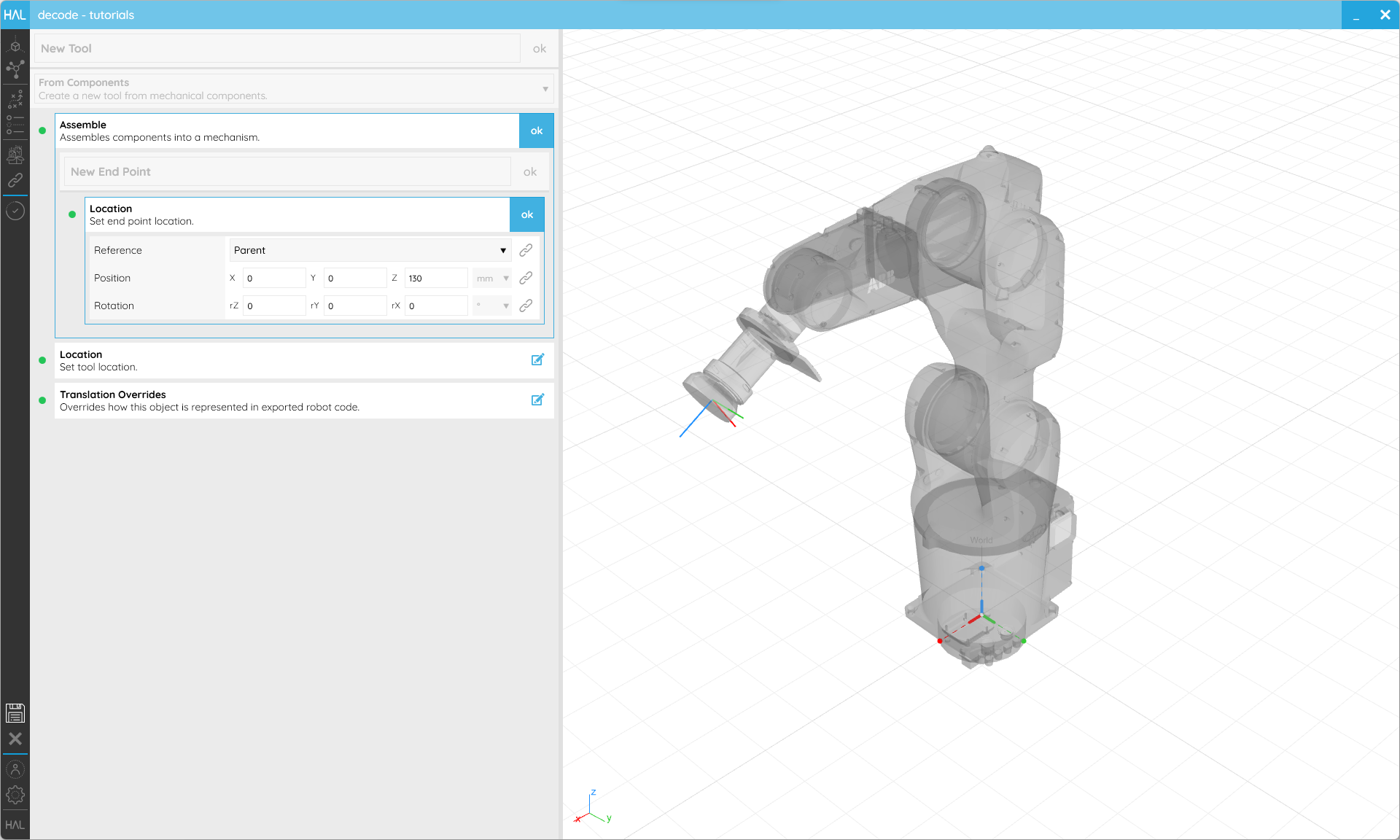The height and width of the screenshot is (840, 1400).
Task: Confirm the Location end point with ok
Action: tap(527, 214)
